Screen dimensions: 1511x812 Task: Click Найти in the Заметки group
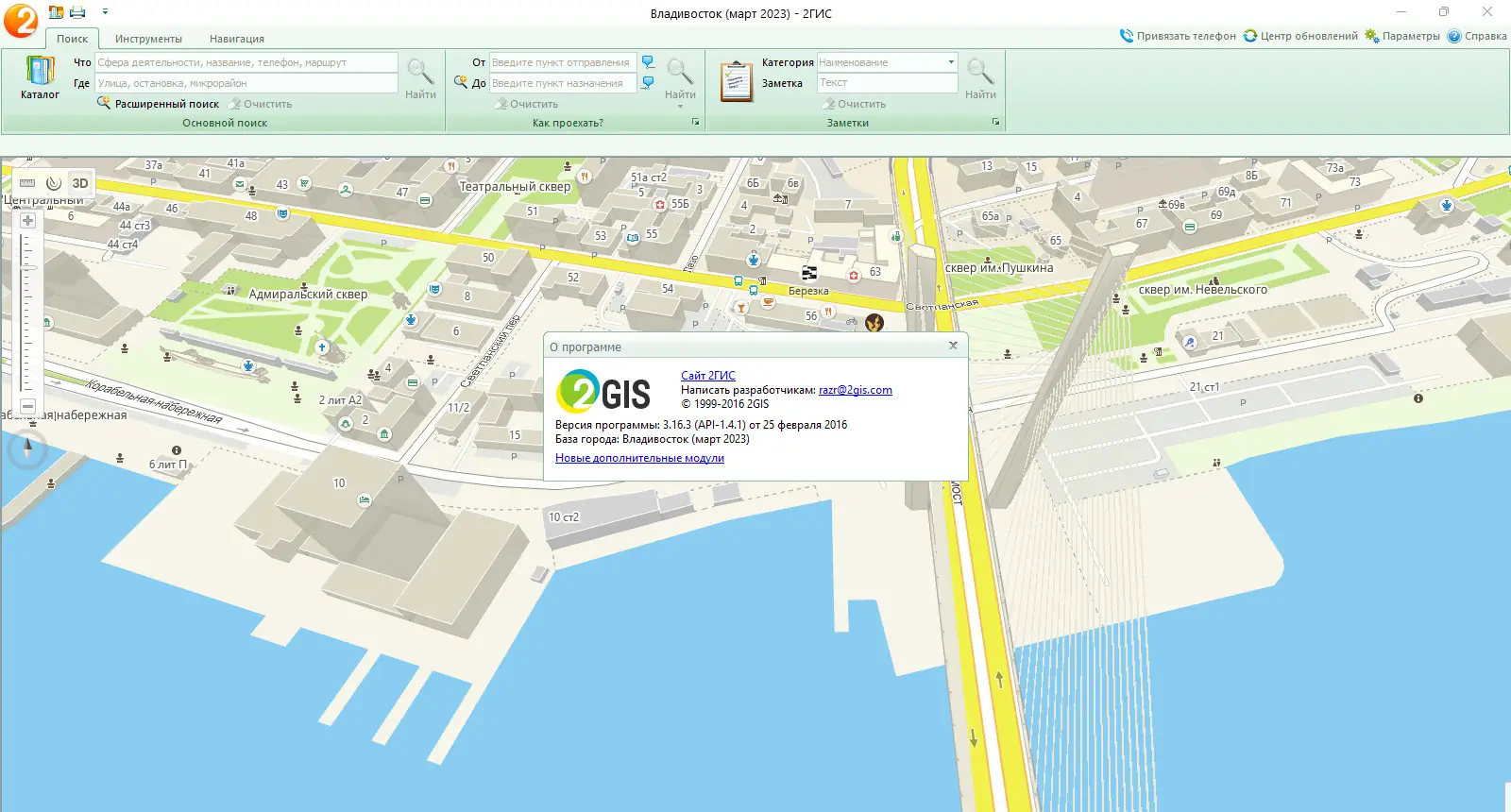[x=980, y=78]
